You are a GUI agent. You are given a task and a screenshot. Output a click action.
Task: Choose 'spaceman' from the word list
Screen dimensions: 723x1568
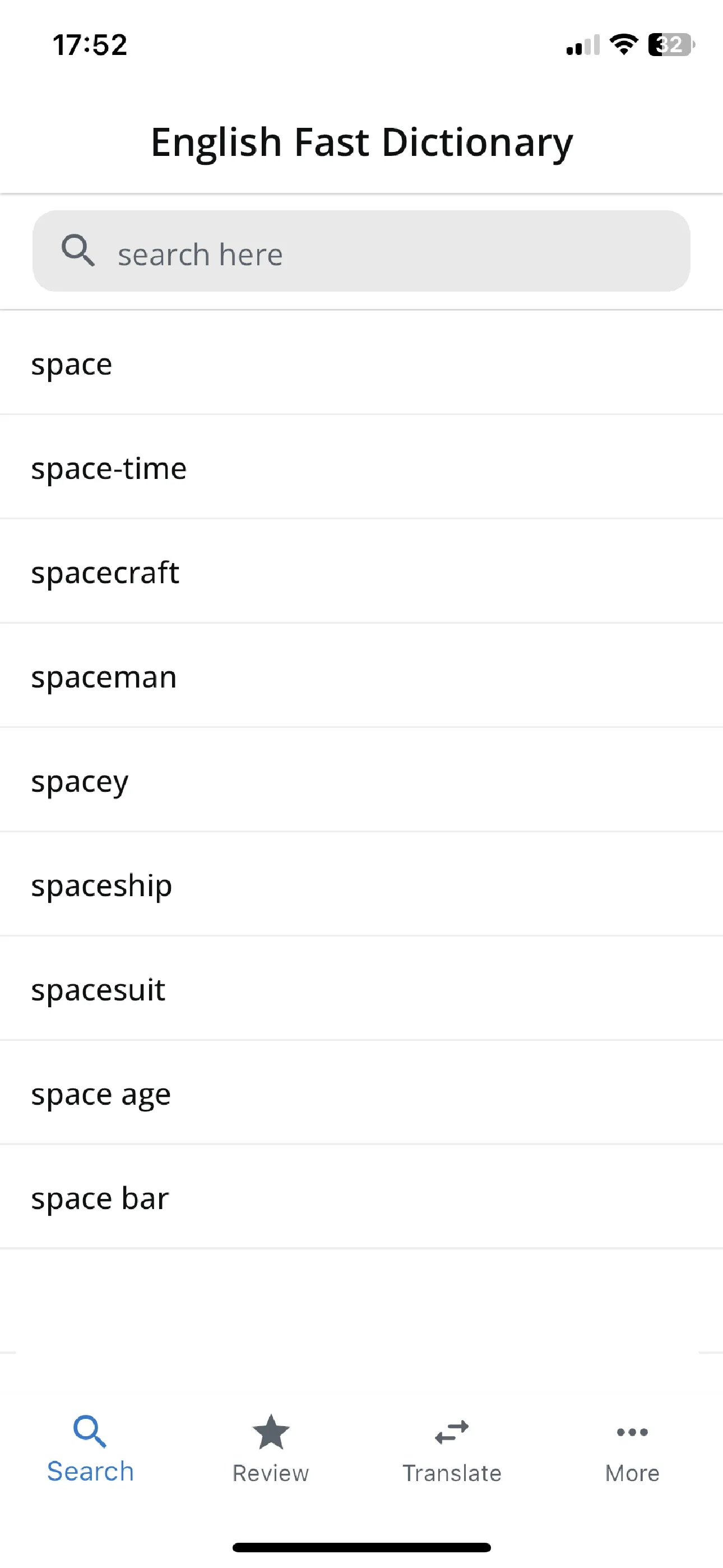pos(361,676)
